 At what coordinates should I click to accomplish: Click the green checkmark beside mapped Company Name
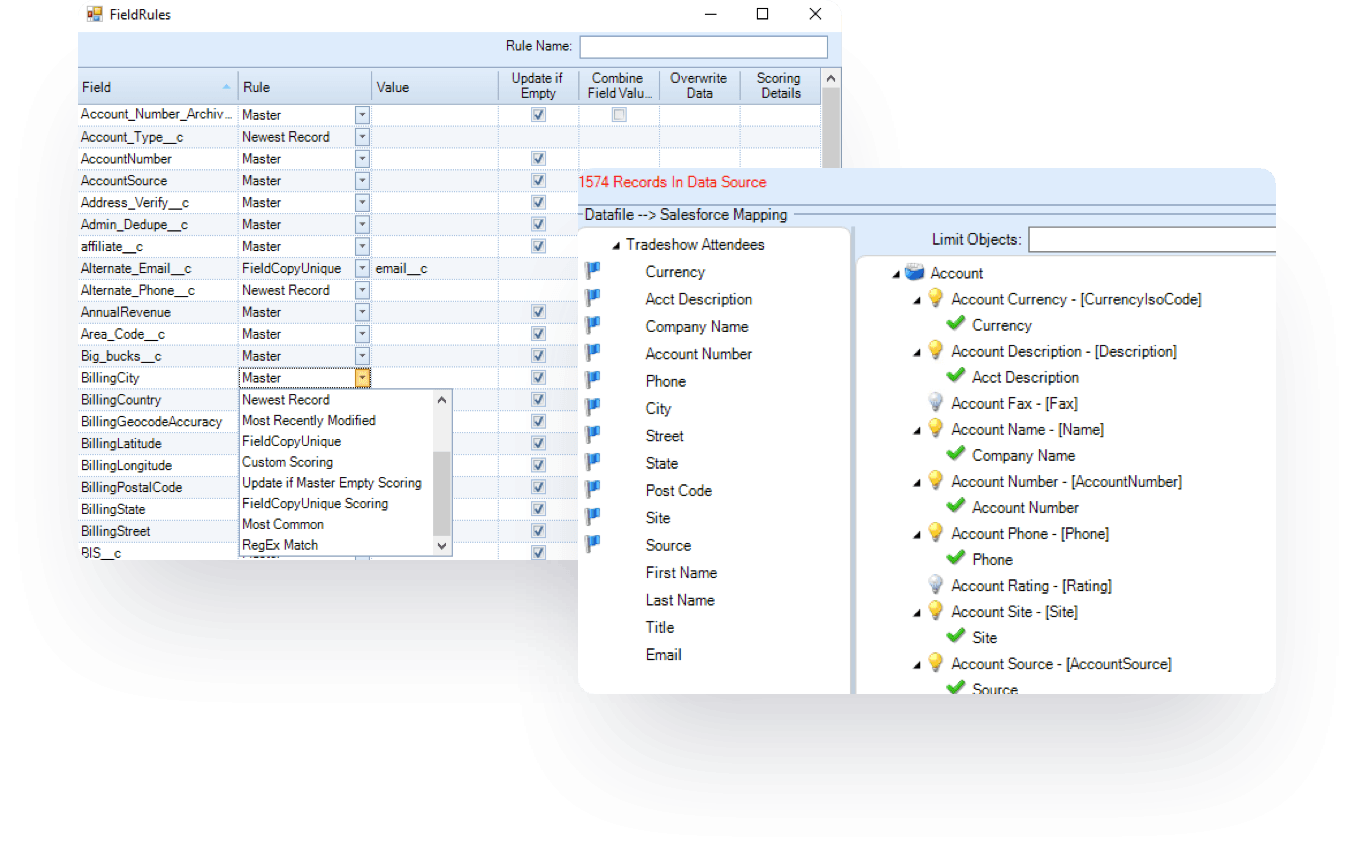point(955,454)
